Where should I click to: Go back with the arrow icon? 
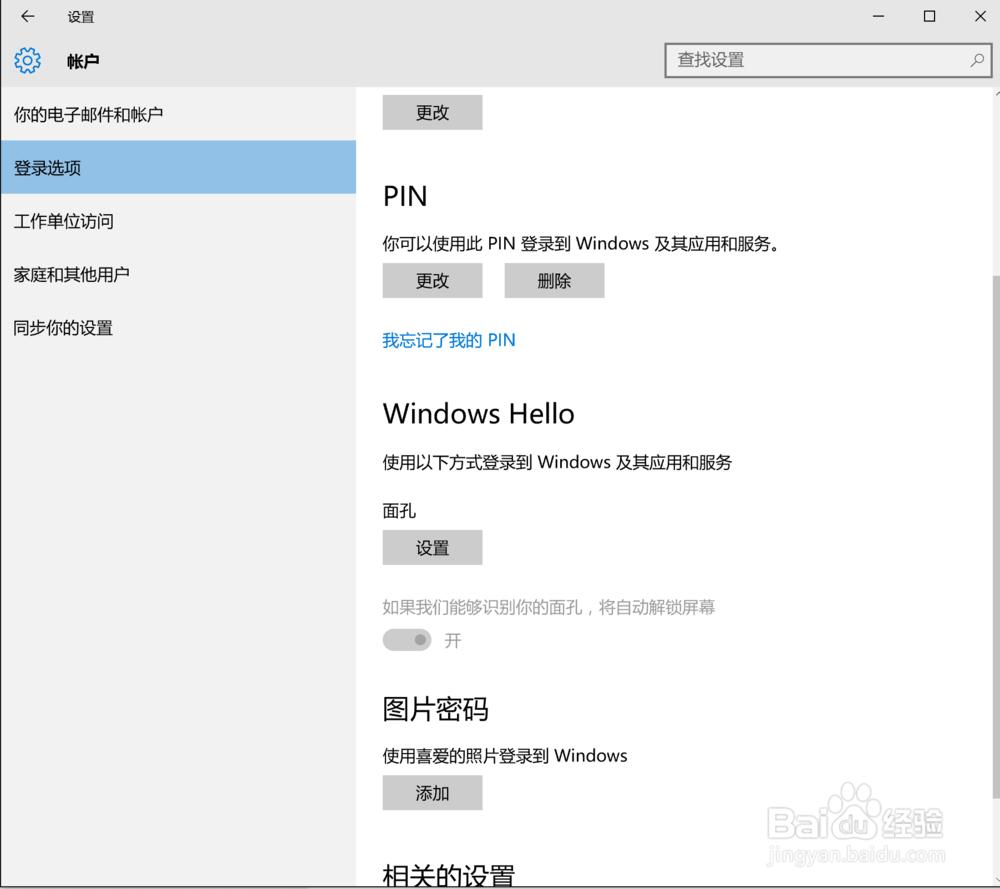click(x=27, y=17)
